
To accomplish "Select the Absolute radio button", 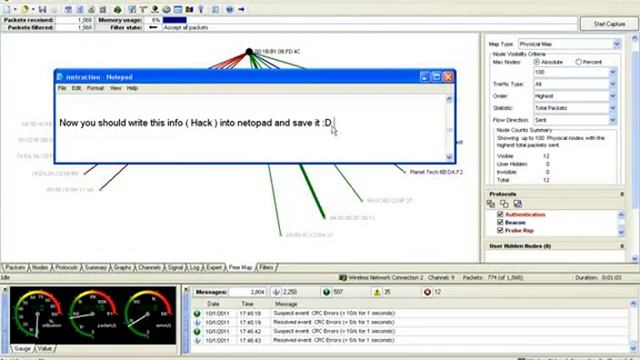I will pyautogui.click(x=536, y=62).
